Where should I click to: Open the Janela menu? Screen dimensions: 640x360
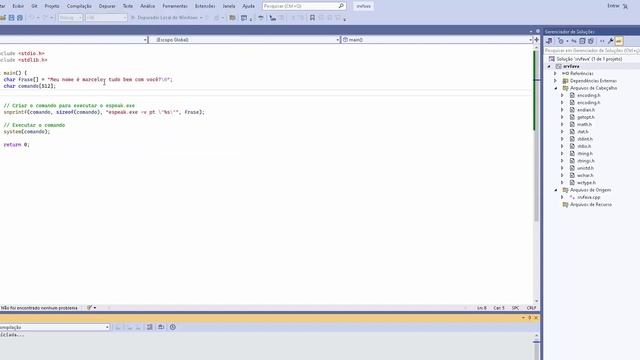(229, 6)
